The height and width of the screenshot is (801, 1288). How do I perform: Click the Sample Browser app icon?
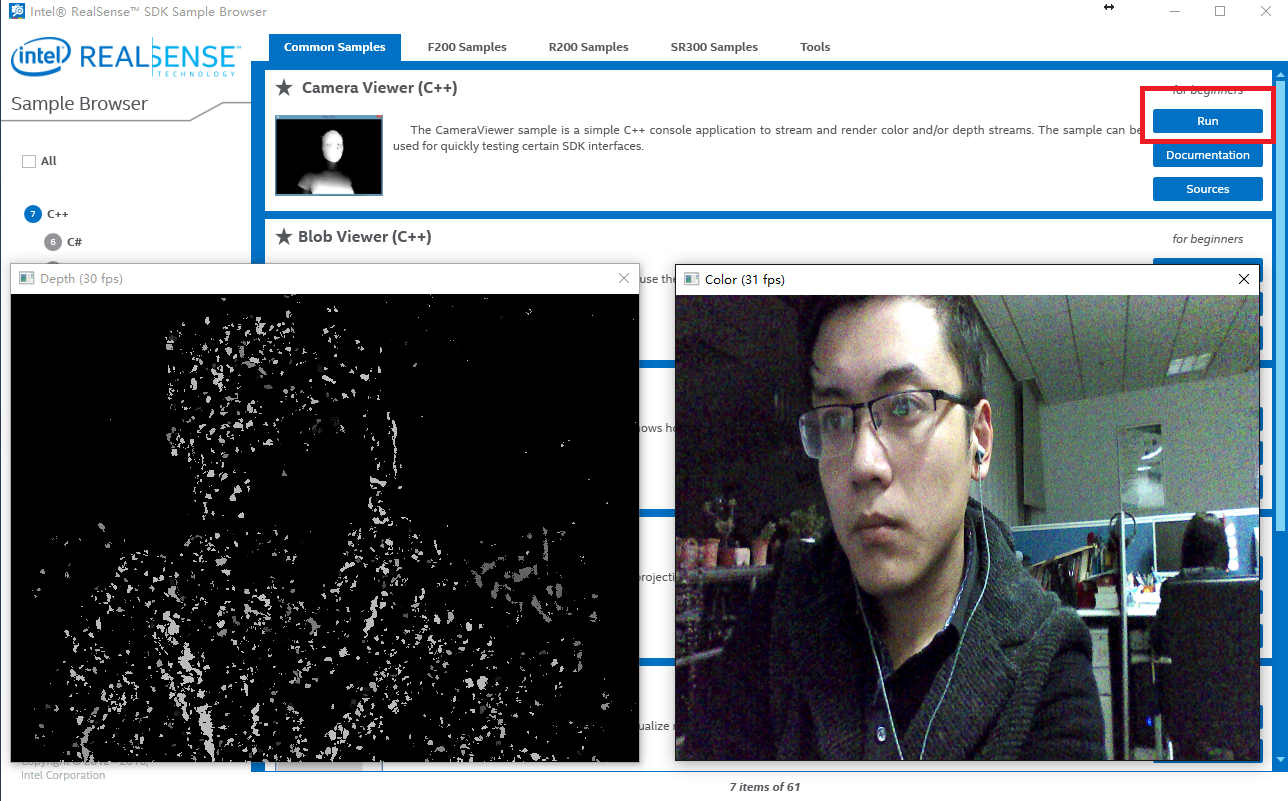(x=16, y=11)
